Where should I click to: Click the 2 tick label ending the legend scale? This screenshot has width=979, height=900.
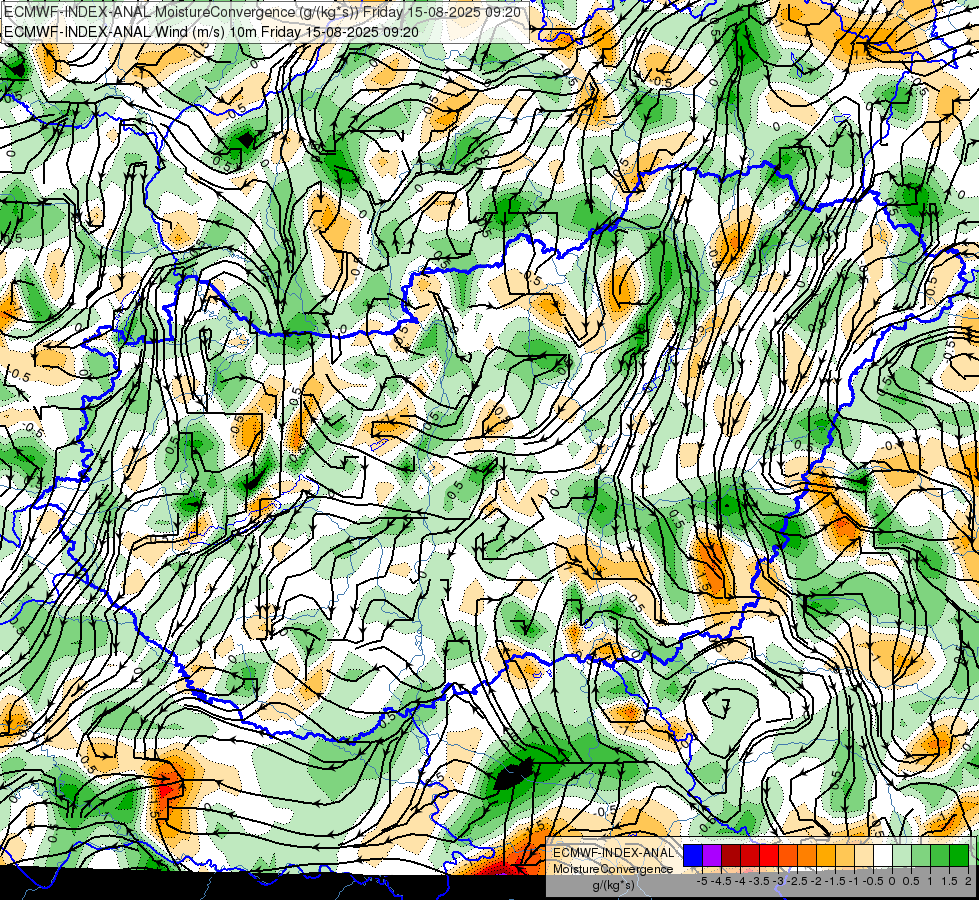(968, 881)
